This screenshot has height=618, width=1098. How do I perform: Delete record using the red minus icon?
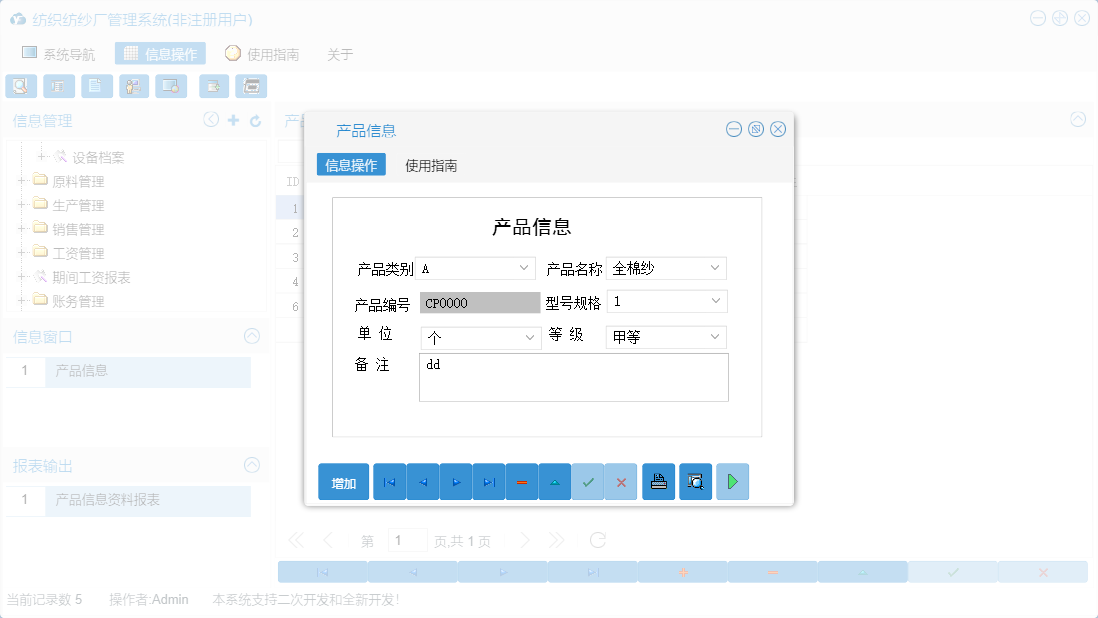(x=521, y=481)
